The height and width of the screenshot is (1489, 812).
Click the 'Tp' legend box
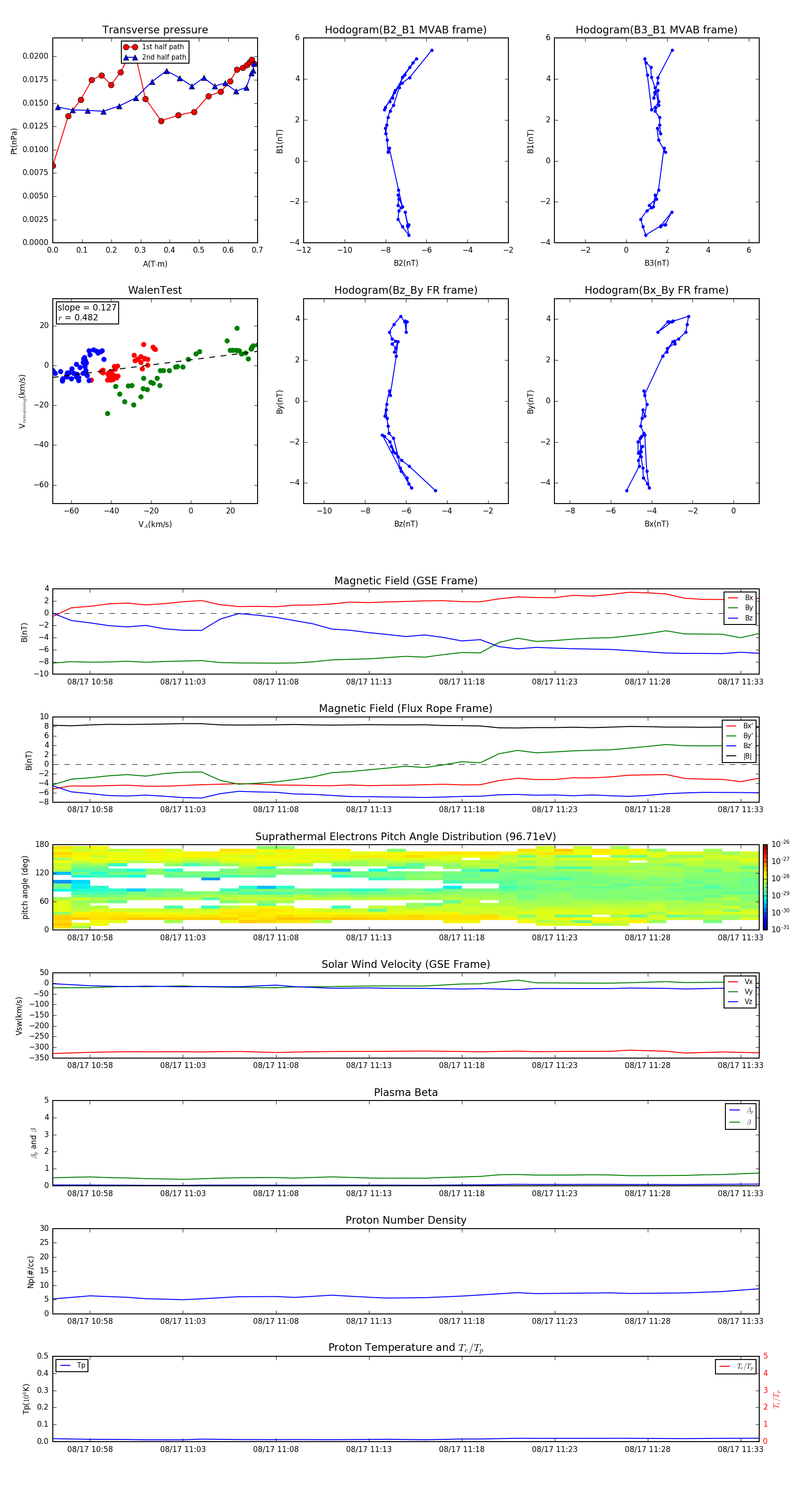pyautogui.click(x=72, y=1365)
